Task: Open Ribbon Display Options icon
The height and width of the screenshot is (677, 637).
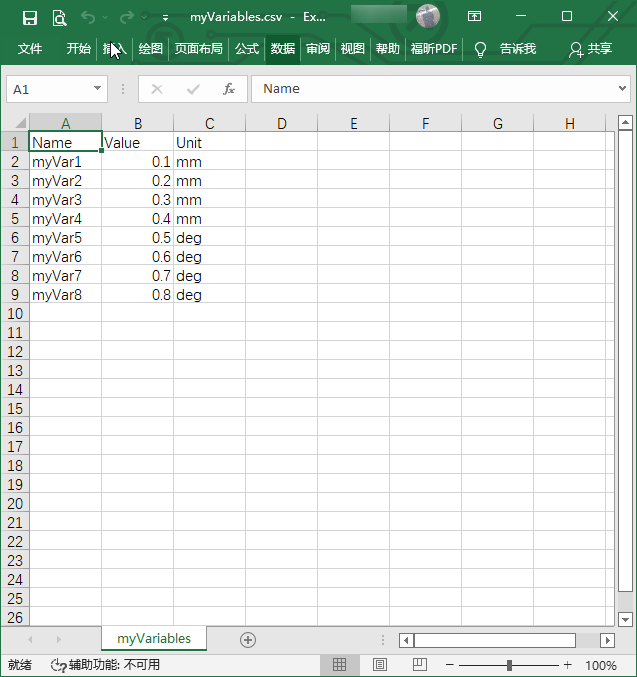Action: 474,16
